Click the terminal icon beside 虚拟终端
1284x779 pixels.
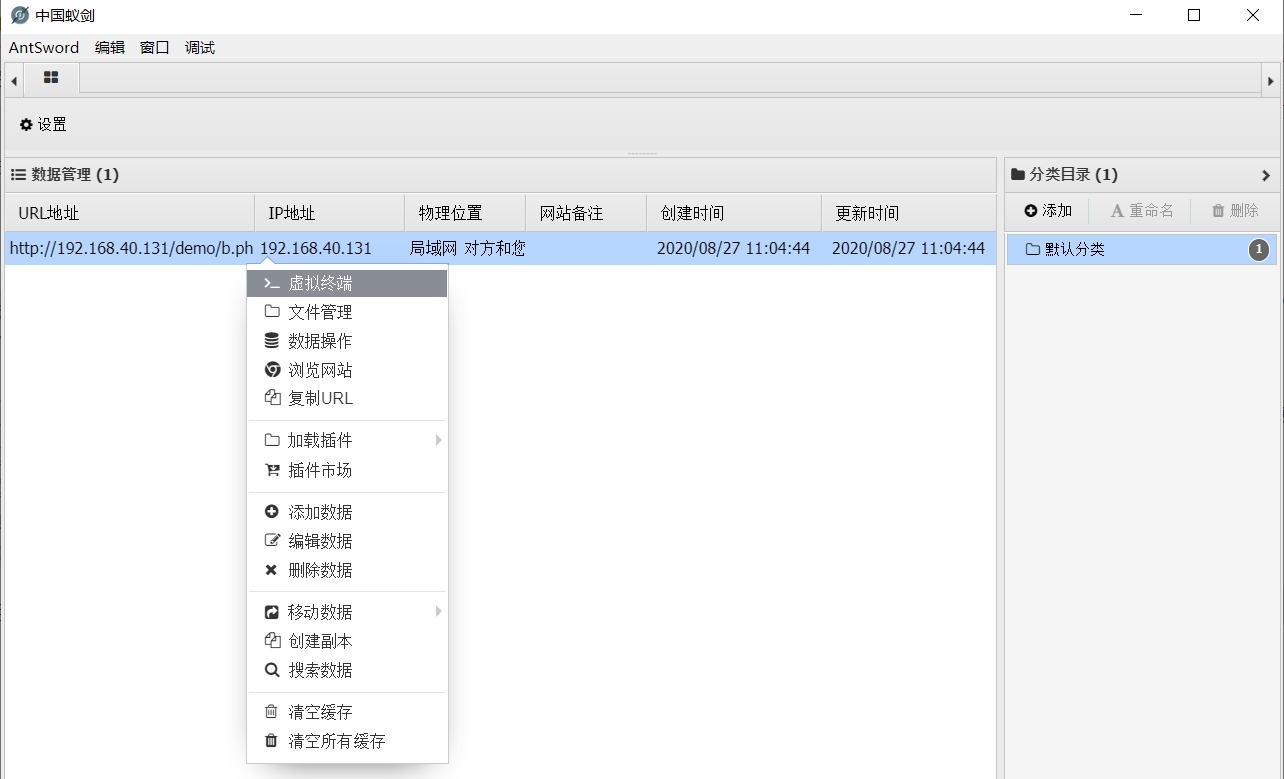pyautogui.click(x=272, y=284)
